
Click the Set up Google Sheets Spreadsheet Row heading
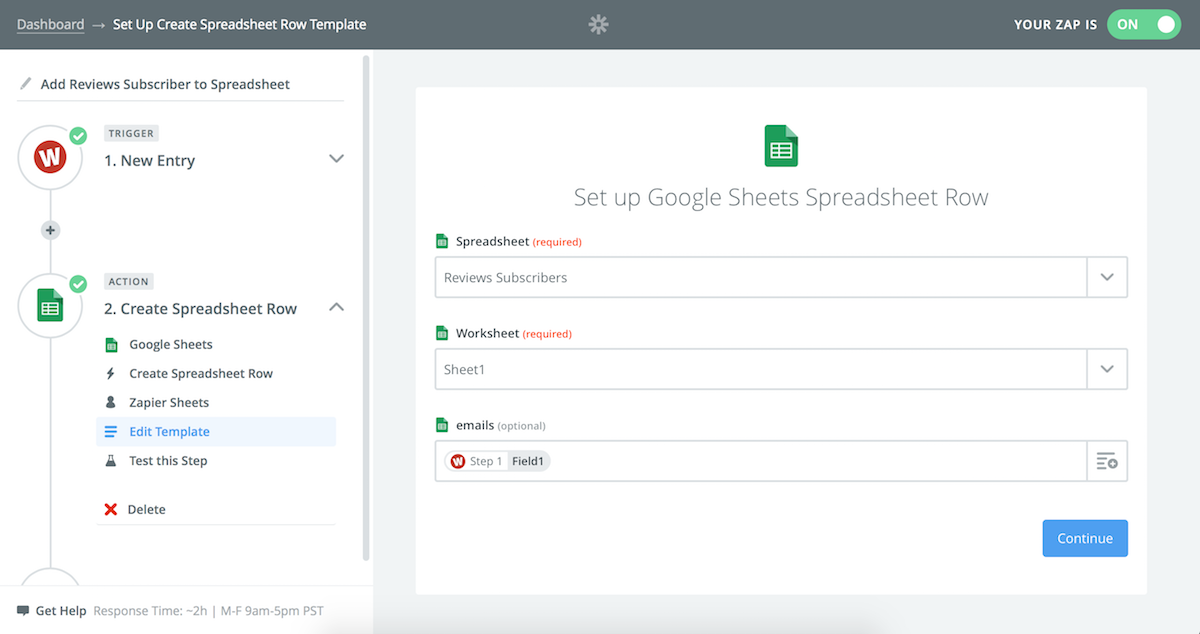coord(781,197)
